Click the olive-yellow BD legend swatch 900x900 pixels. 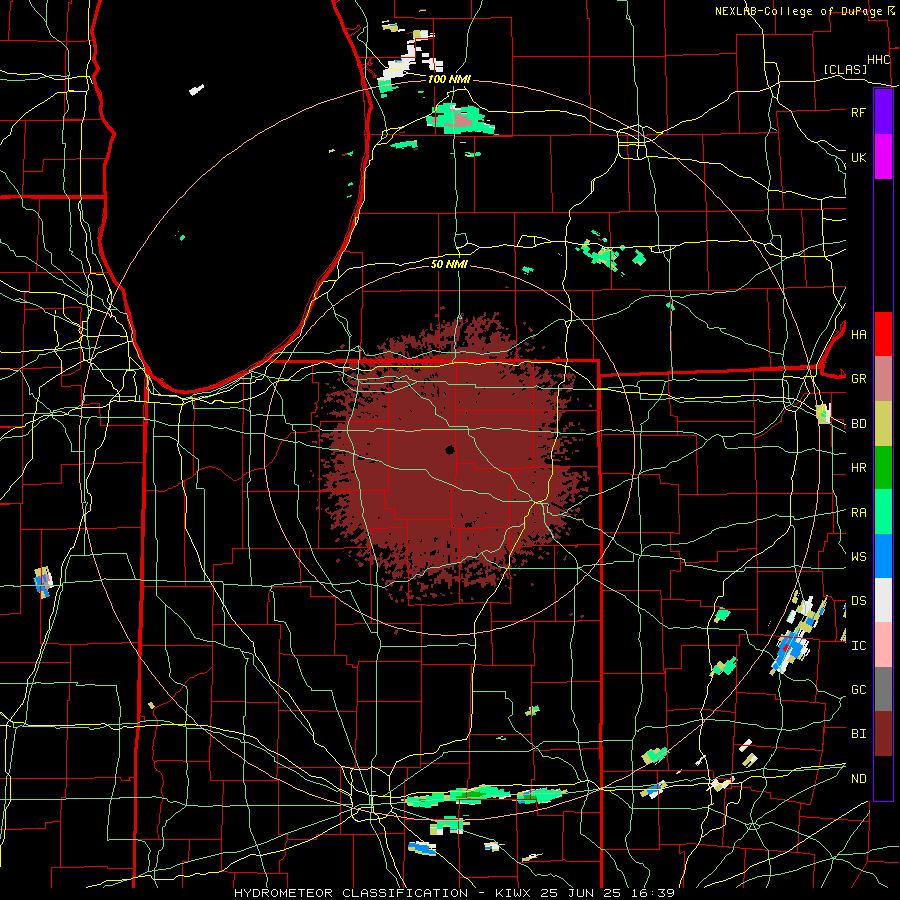pos(883,423)
